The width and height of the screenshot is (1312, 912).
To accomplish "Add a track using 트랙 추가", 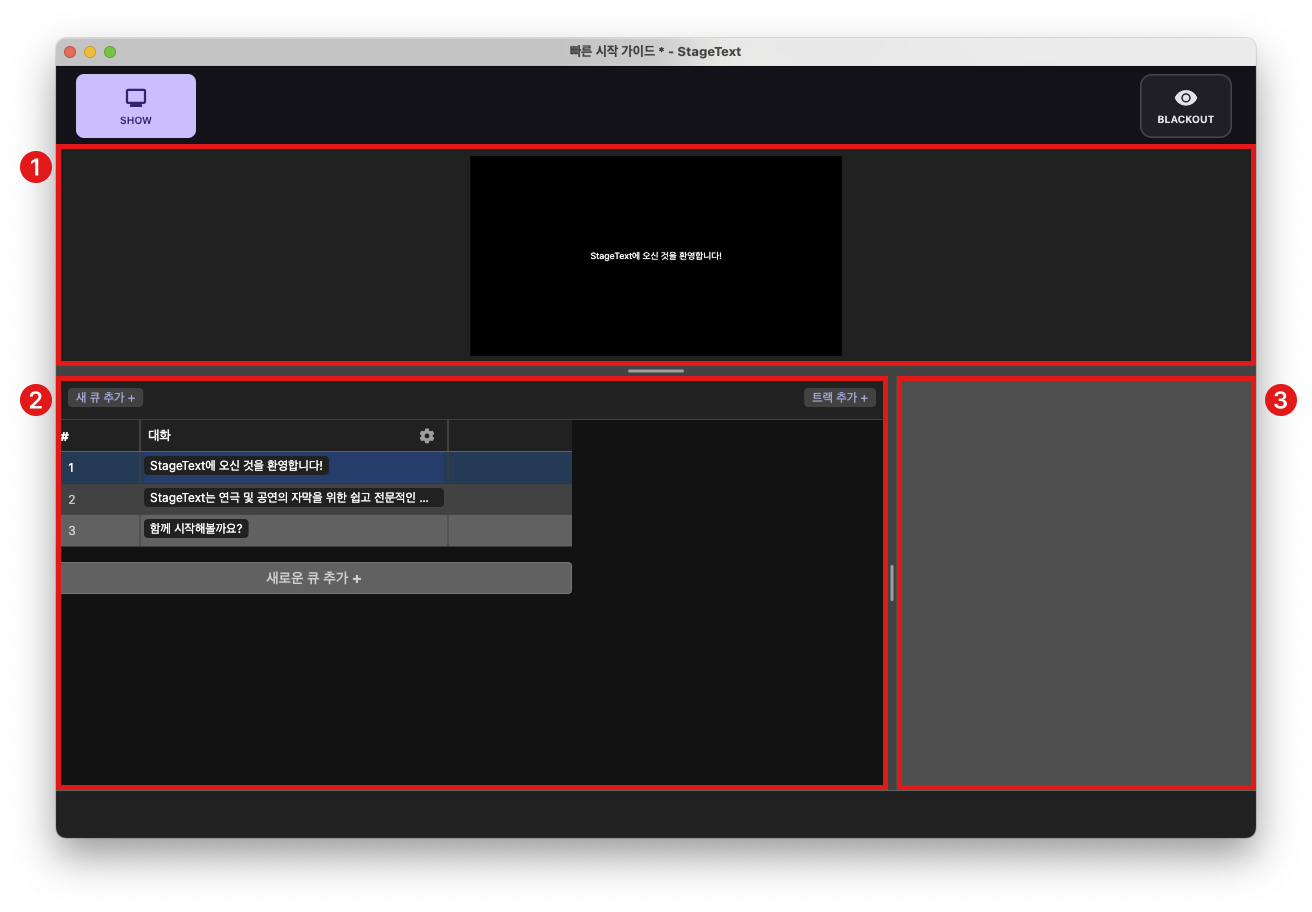I will pos(839,397).
